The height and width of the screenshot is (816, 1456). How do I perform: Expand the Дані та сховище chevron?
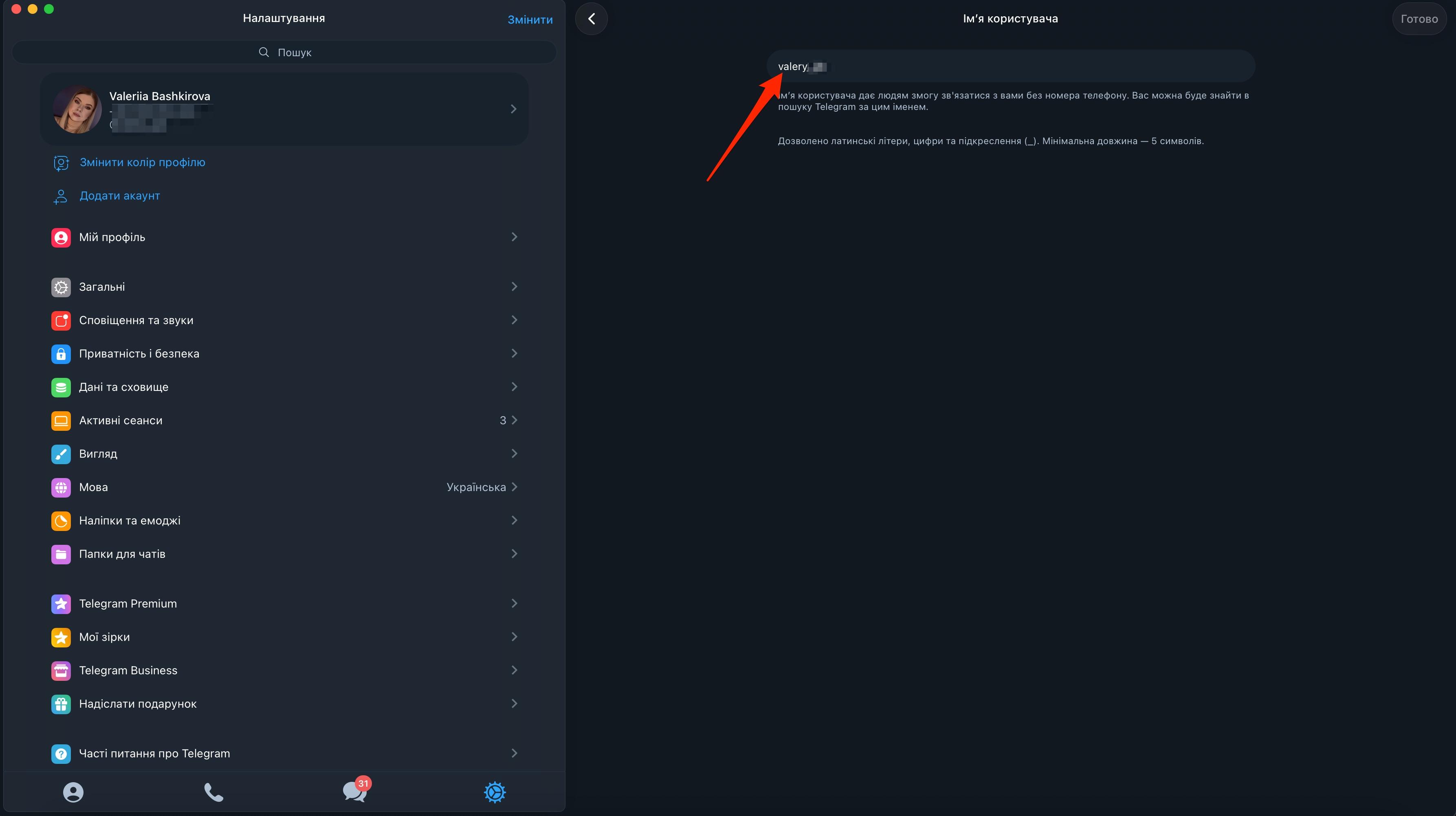click(x=514, y=386)
